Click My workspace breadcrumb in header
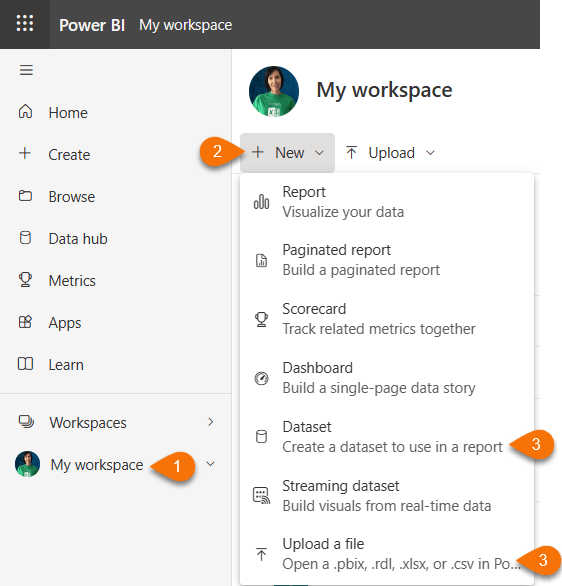 [x=186, y=25]
